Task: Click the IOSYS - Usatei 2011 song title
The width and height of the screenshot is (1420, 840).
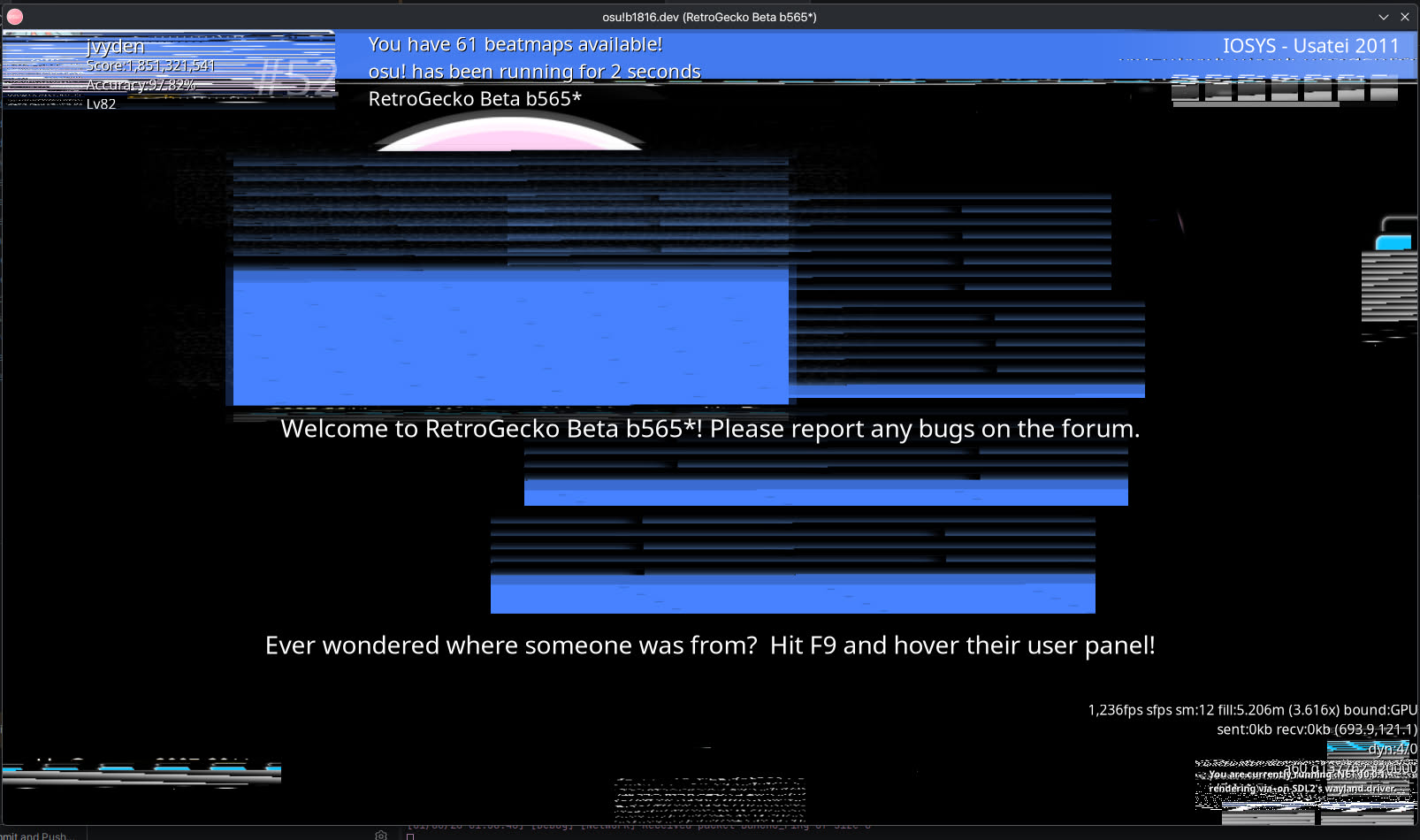Action: pyautogui.click(x=1310, y=46)
